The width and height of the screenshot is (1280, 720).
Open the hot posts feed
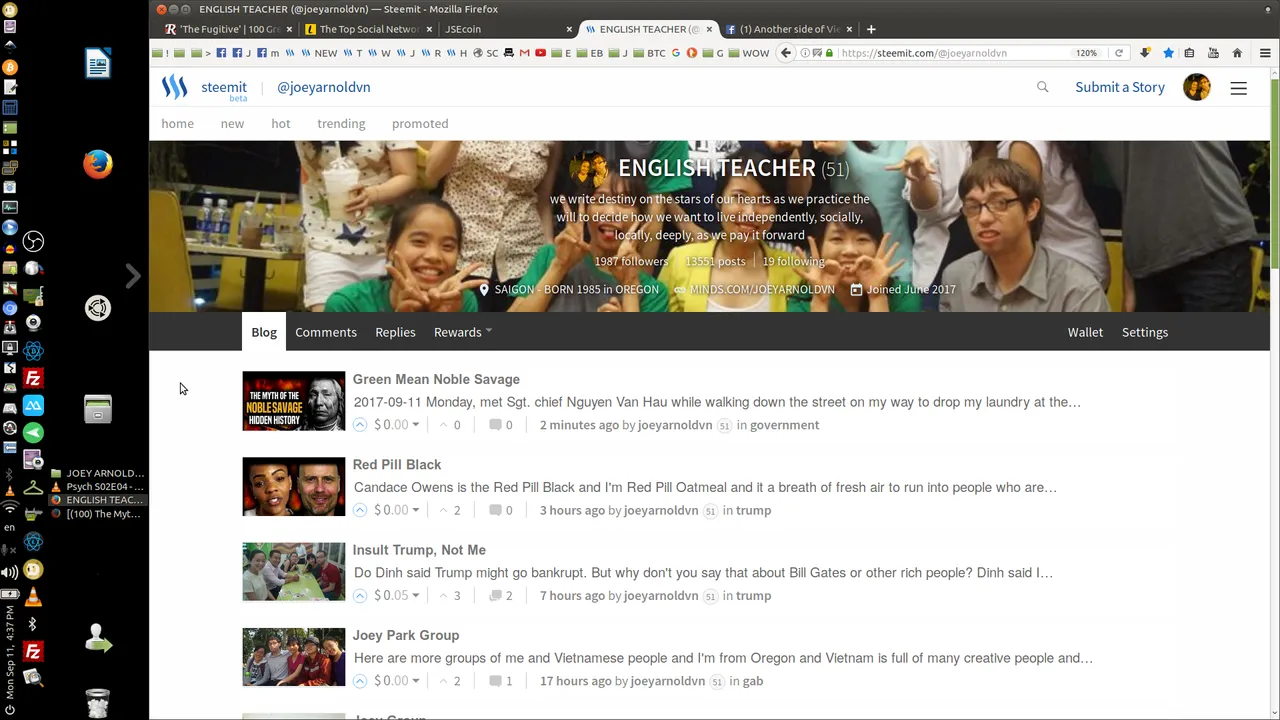(281, 124)
